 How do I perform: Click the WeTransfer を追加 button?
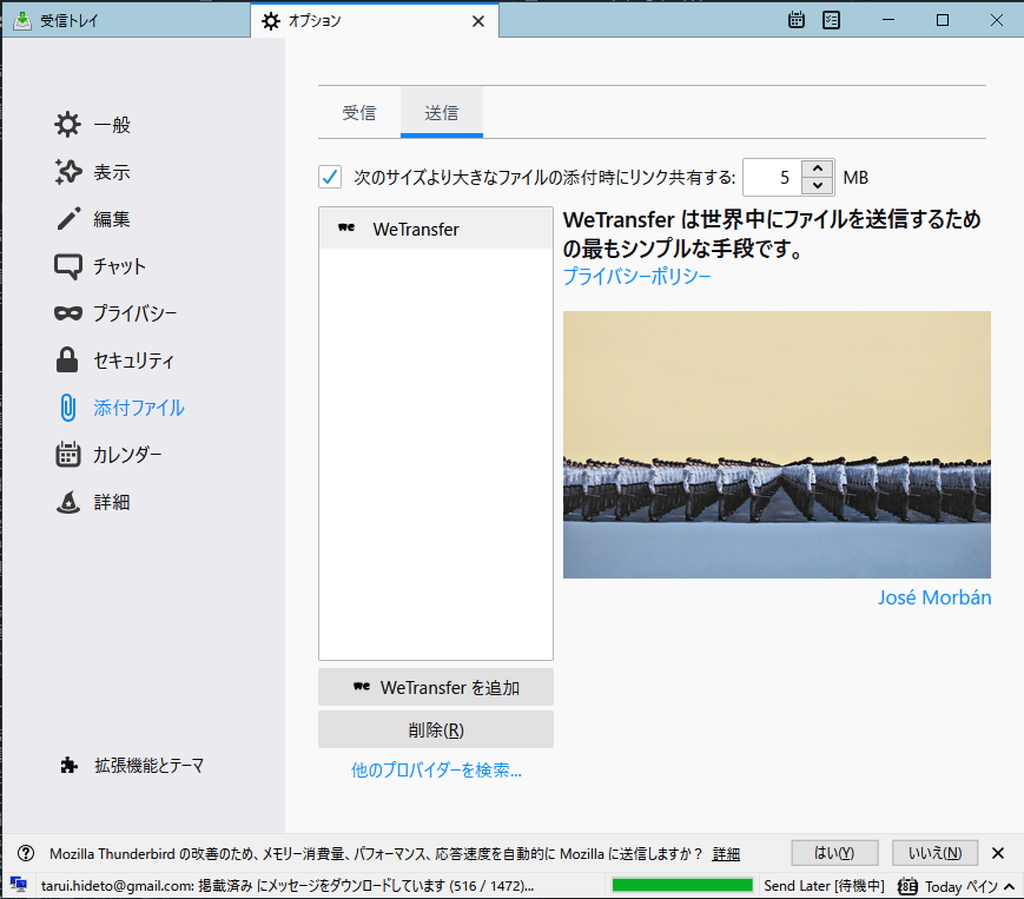(x=435, y=687)
